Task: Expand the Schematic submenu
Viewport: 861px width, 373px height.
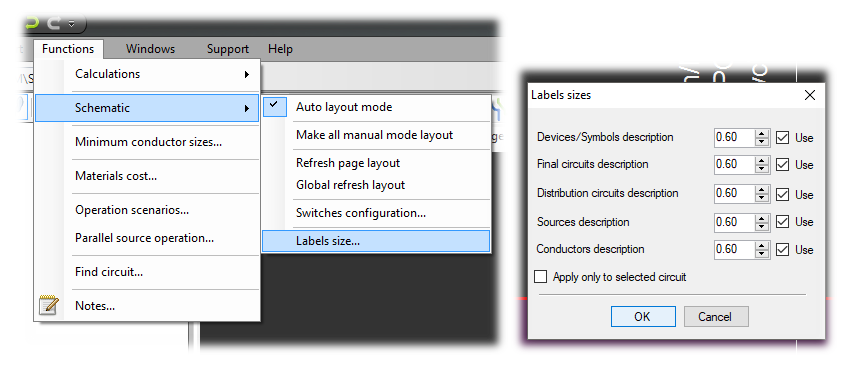Action: pyautogui.click(x=147, y=108)
